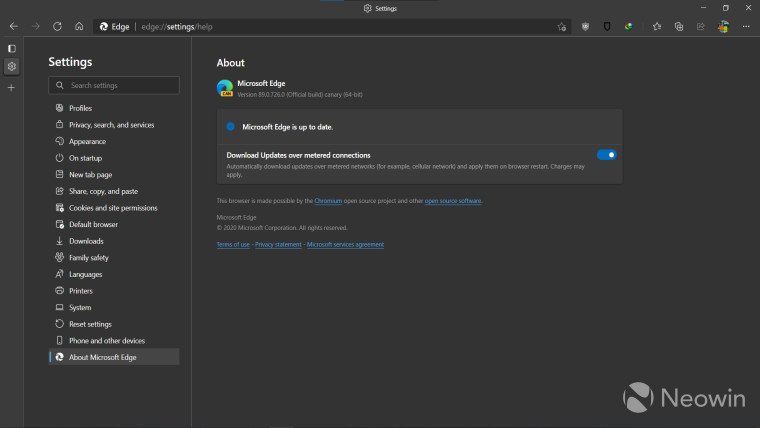Open the home page icon
The width and height of the screenshot is (760, 428).
click(x=79, y=27)
